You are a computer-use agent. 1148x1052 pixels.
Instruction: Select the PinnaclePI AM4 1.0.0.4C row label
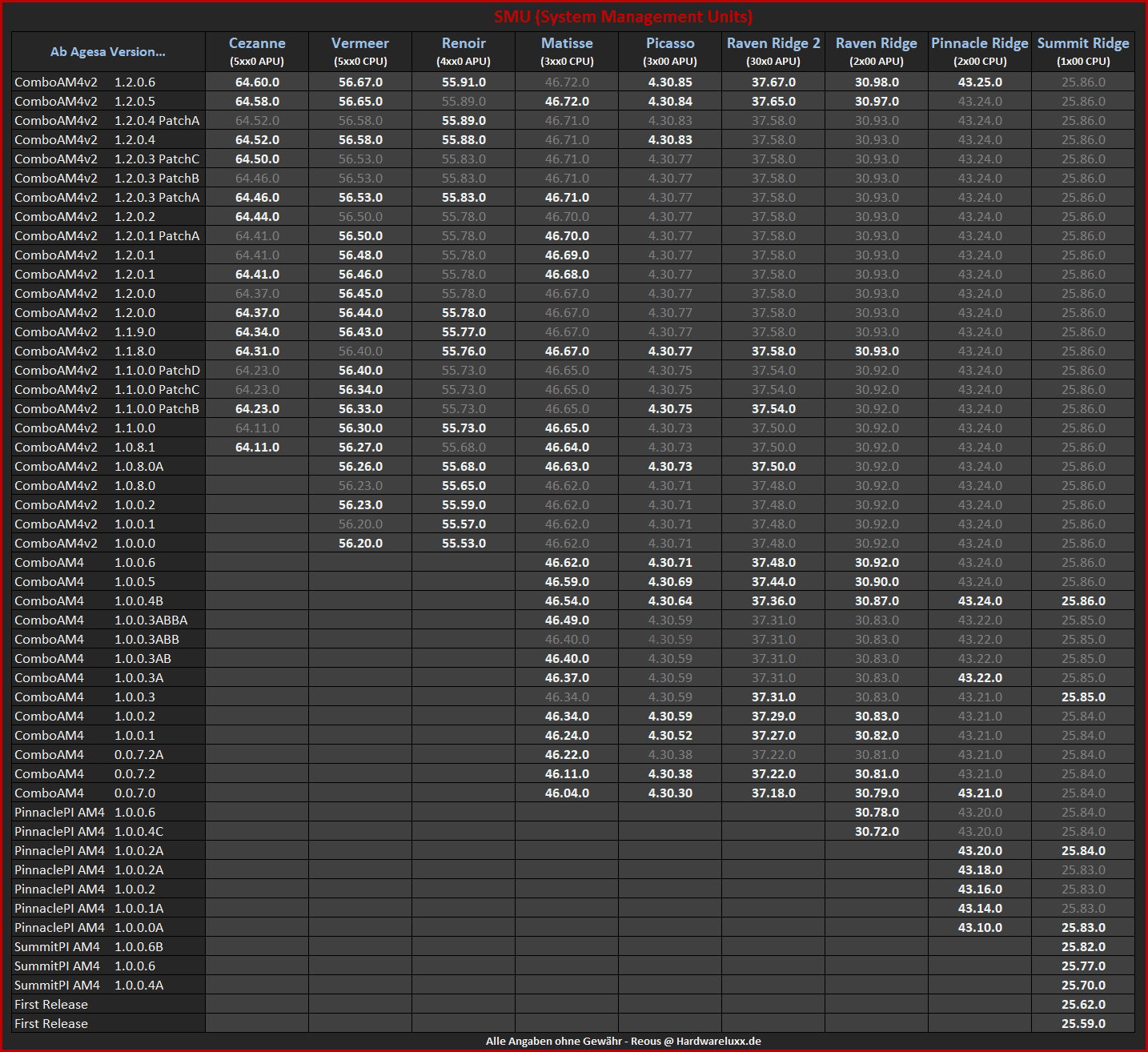pos(108,831)
